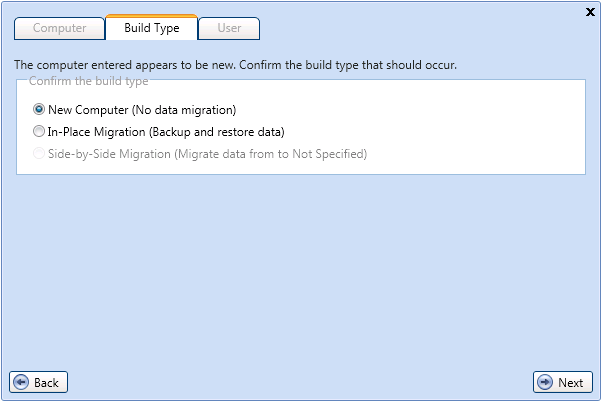
Task: Click the left-arrow icon on Back button
Action: (x=21, y=382)
